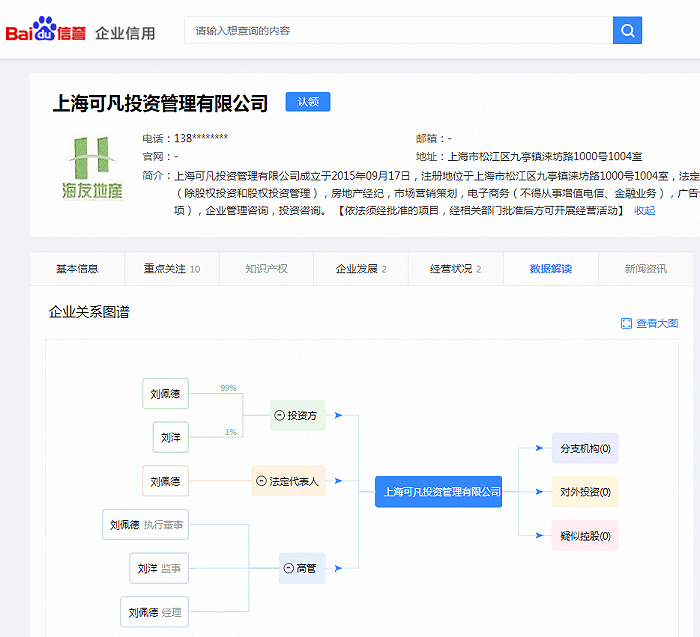Open the 新闻资讯 tab
The image size is (700, 637).
coord(645,269)
